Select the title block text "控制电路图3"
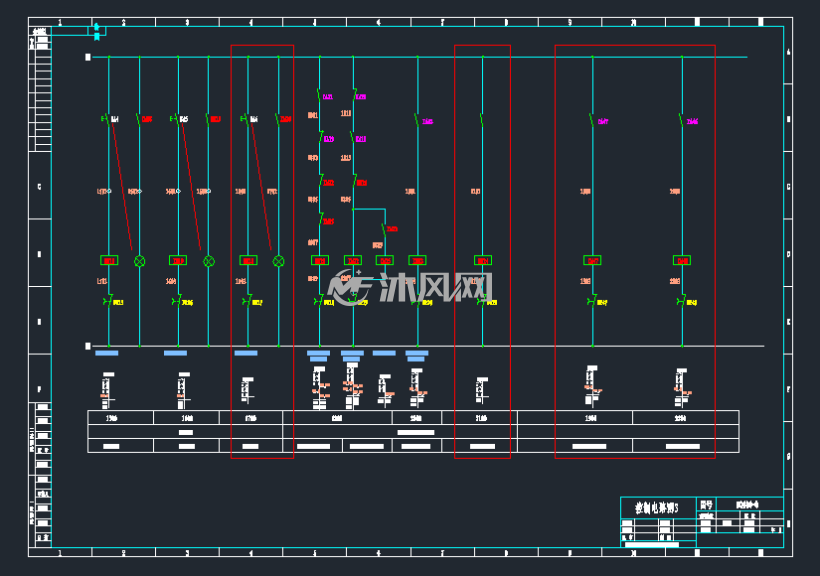 point(656,507)
